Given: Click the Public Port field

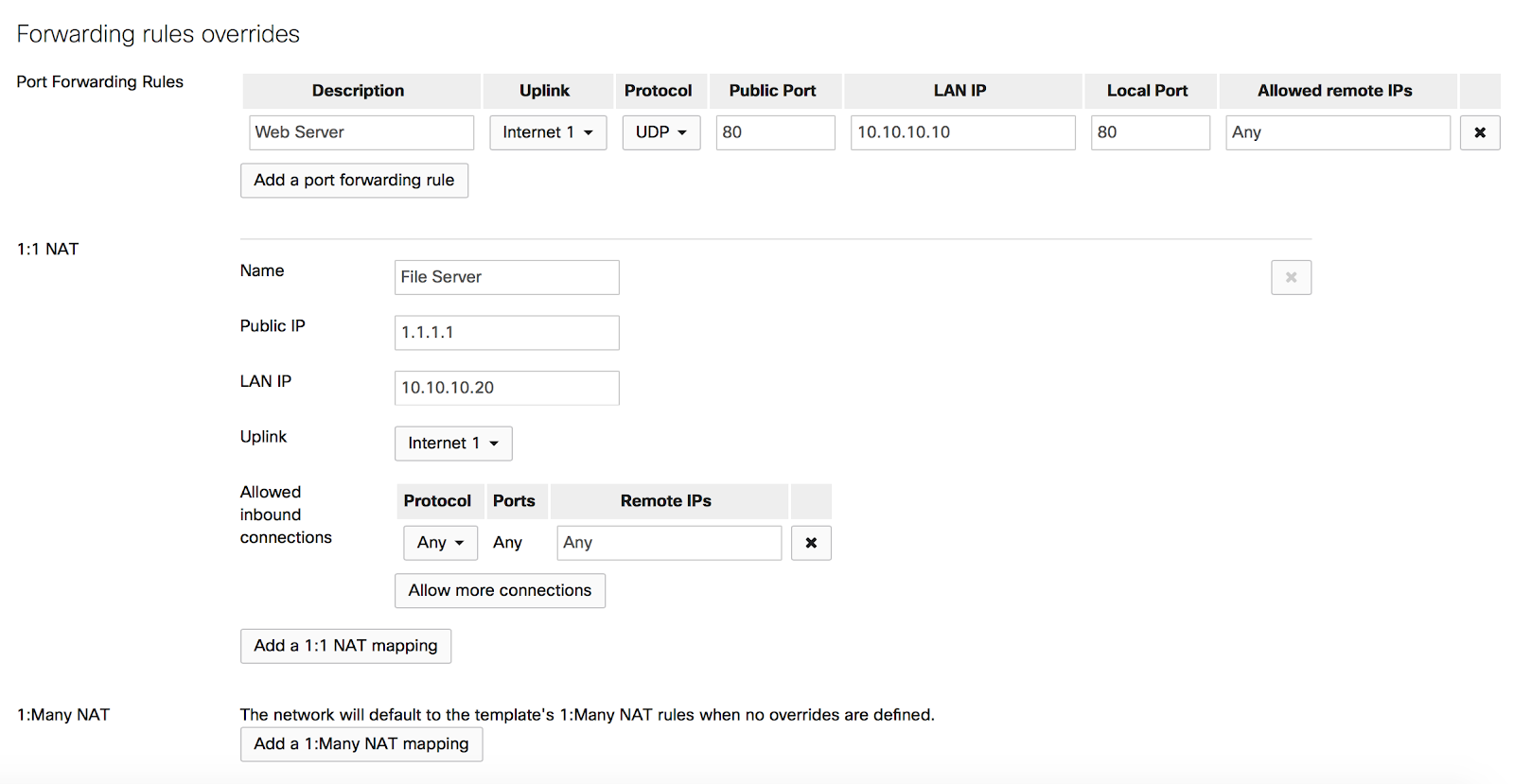Looking at the screenshot, I should (775, 132).
